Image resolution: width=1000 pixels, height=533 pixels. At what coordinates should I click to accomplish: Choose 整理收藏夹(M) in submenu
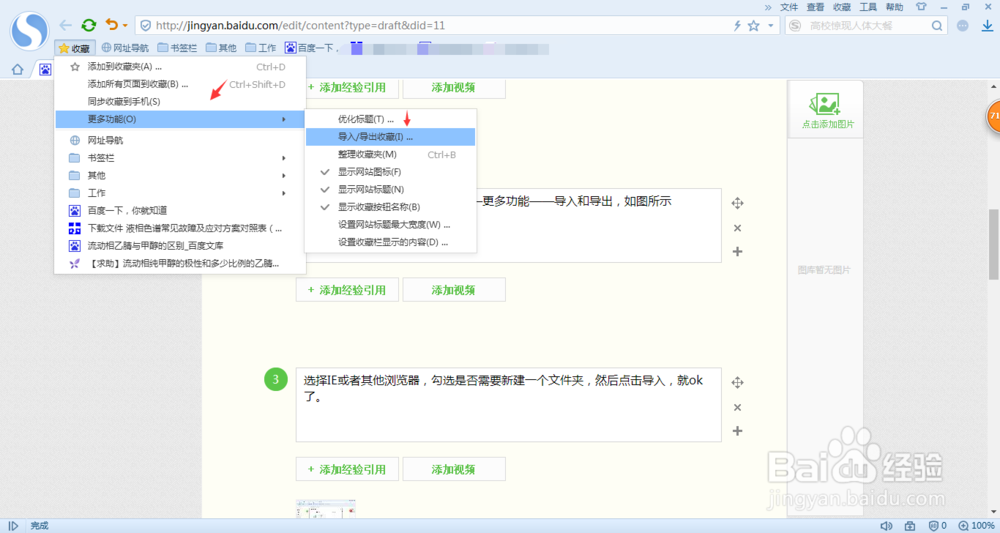390,154
